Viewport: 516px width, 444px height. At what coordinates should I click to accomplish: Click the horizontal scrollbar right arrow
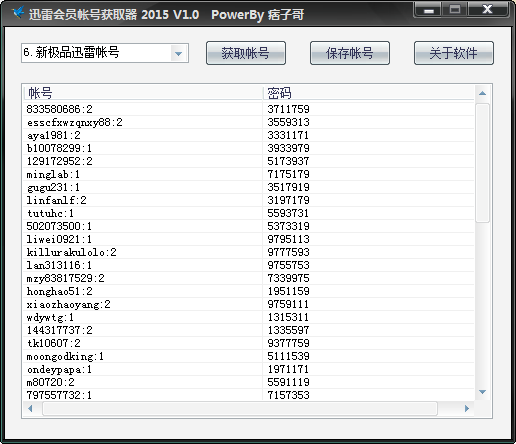[467, 408]
